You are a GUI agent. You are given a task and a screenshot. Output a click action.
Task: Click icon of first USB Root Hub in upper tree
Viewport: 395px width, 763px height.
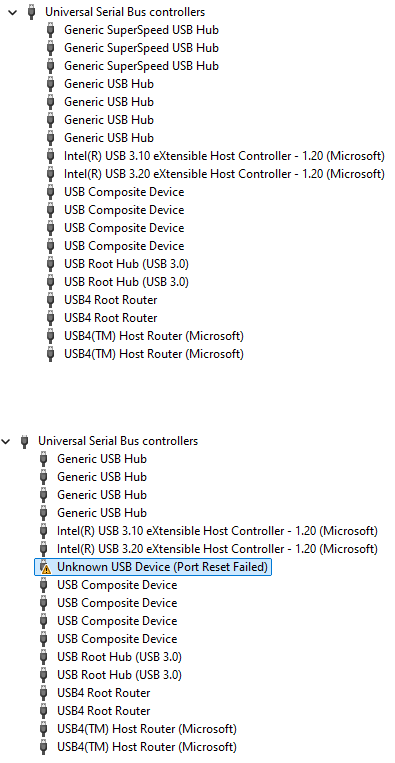coord(51,264)
